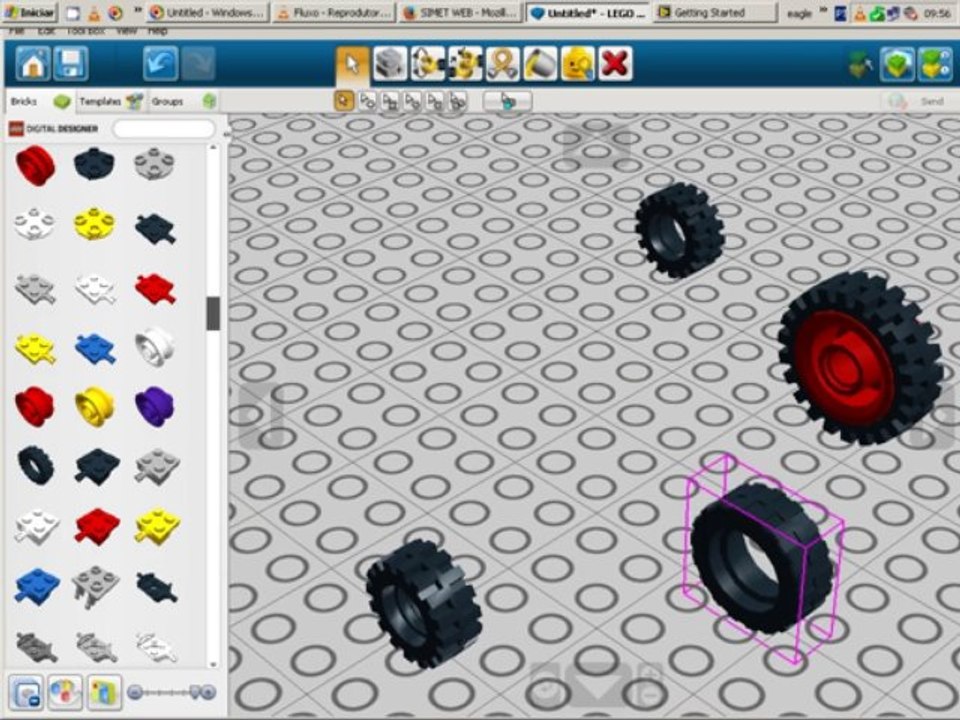Select the tire outlined in magenta
The height and width of the screenshot is (720, 960).
tap(762, 558)
